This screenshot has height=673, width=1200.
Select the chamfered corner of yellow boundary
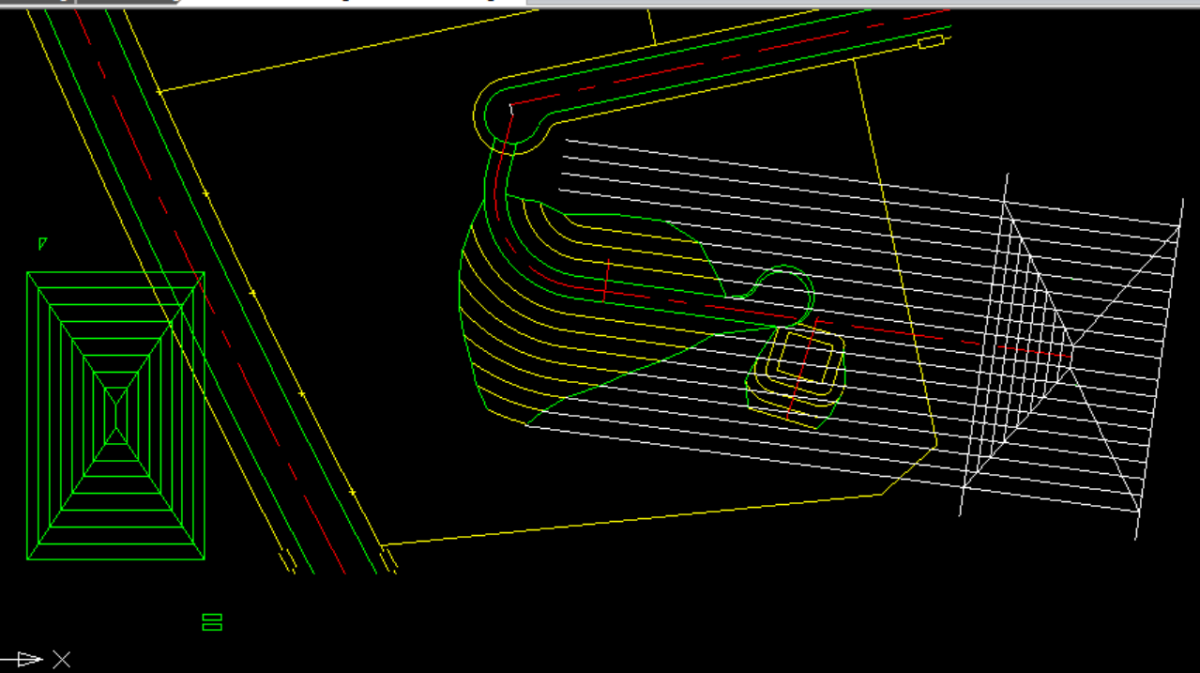909,466
